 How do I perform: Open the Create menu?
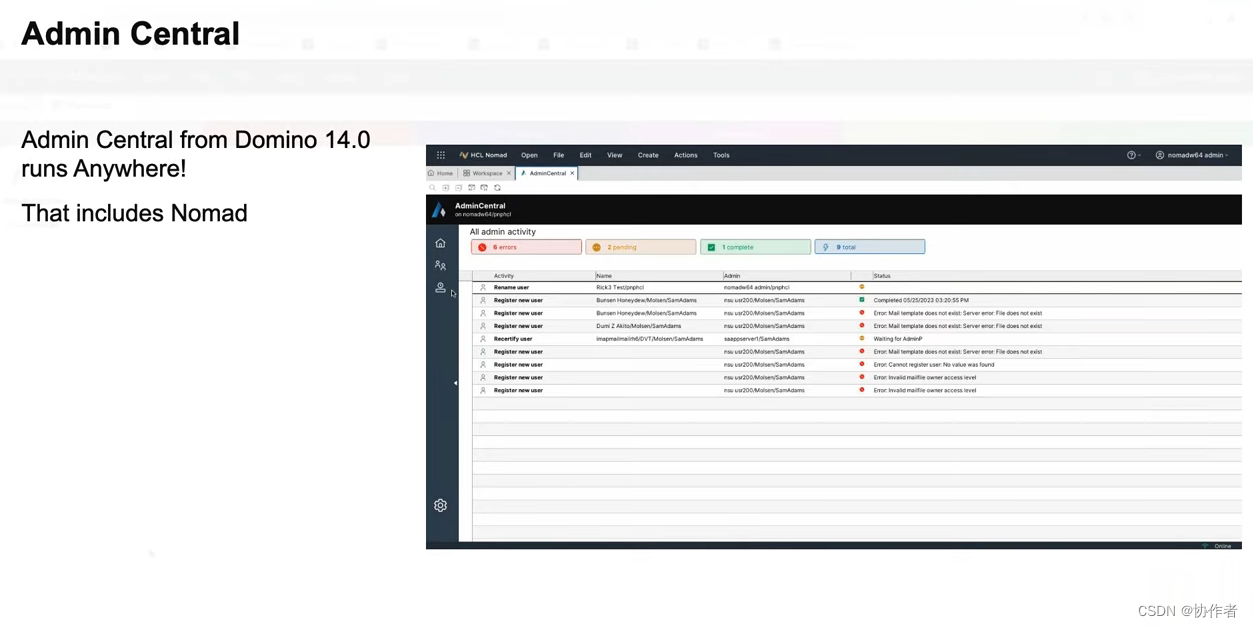pos(648,155)
